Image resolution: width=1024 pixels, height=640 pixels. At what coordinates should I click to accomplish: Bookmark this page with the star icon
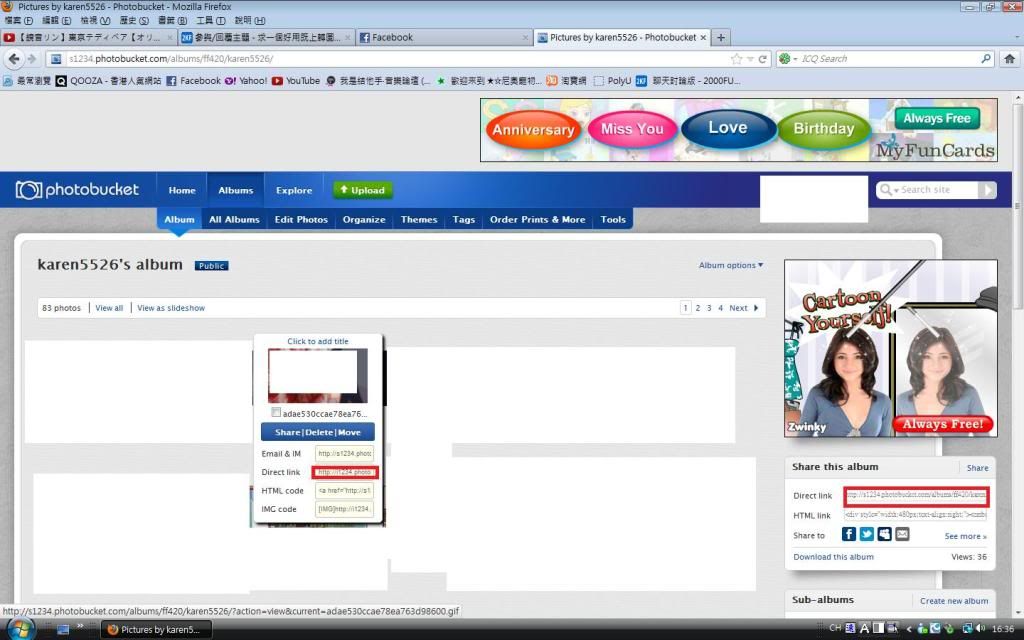[736, 59]
